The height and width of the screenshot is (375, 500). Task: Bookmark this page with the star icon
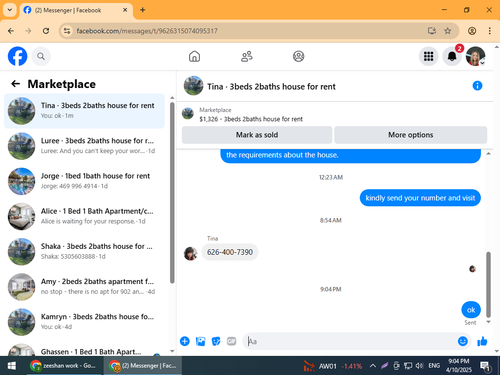[448, 31]
